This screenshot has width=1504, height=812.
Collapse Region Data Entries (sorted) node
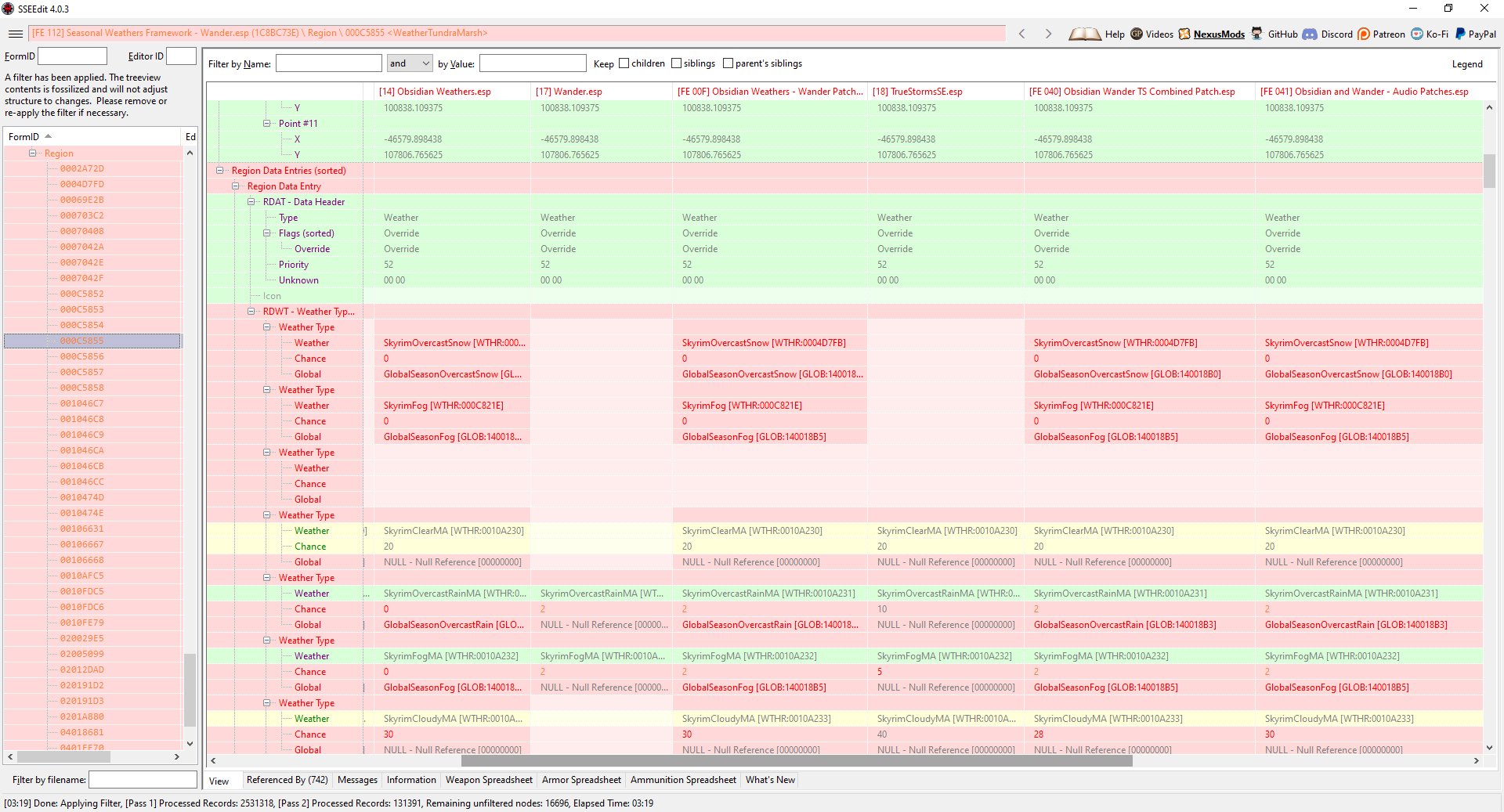220,171
